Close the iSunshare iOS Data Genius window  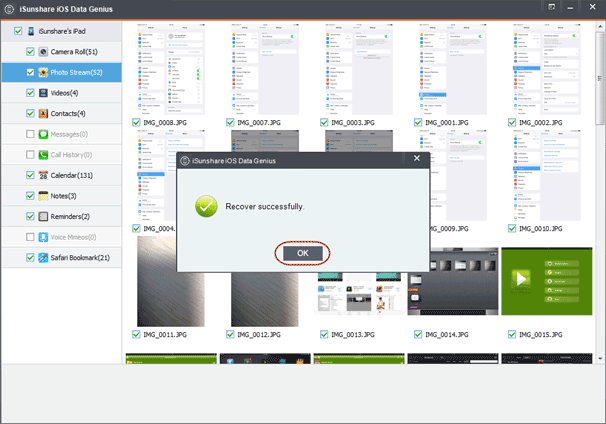(x=592, y=7)
